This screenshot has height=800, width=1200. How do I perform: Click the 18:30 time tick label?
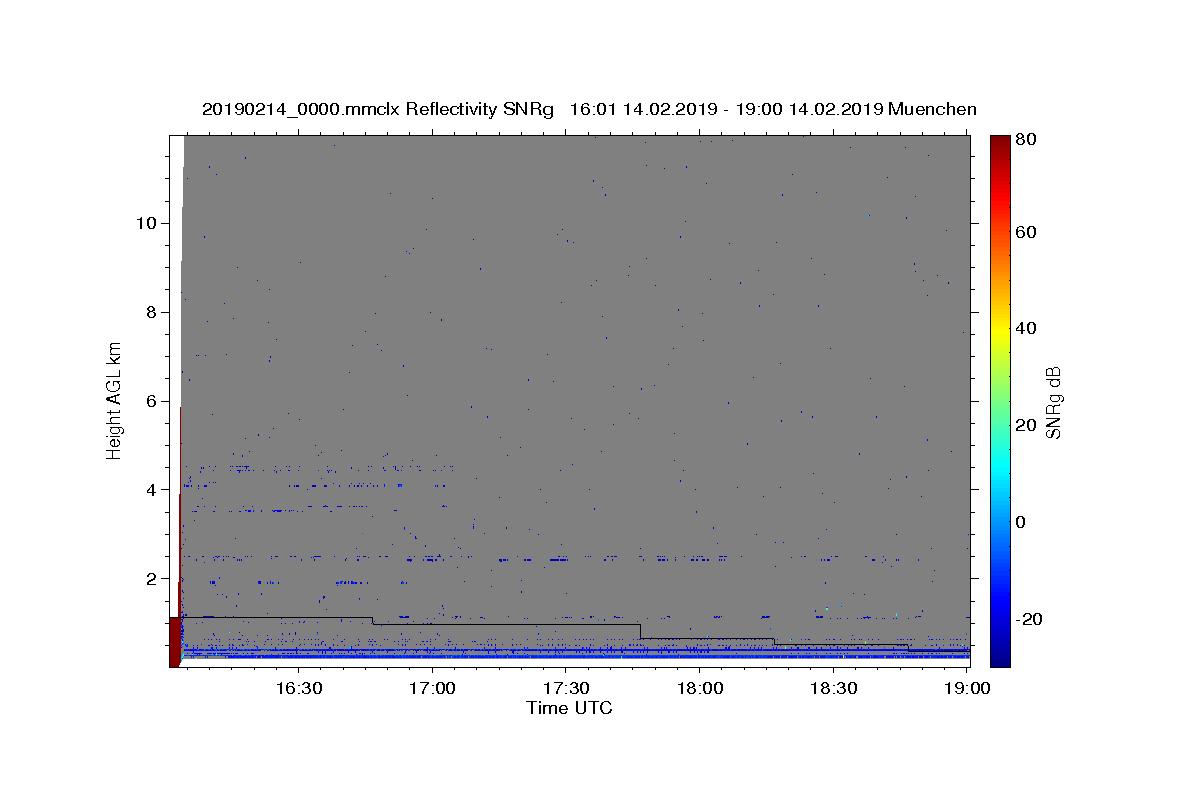coord(834,688)
